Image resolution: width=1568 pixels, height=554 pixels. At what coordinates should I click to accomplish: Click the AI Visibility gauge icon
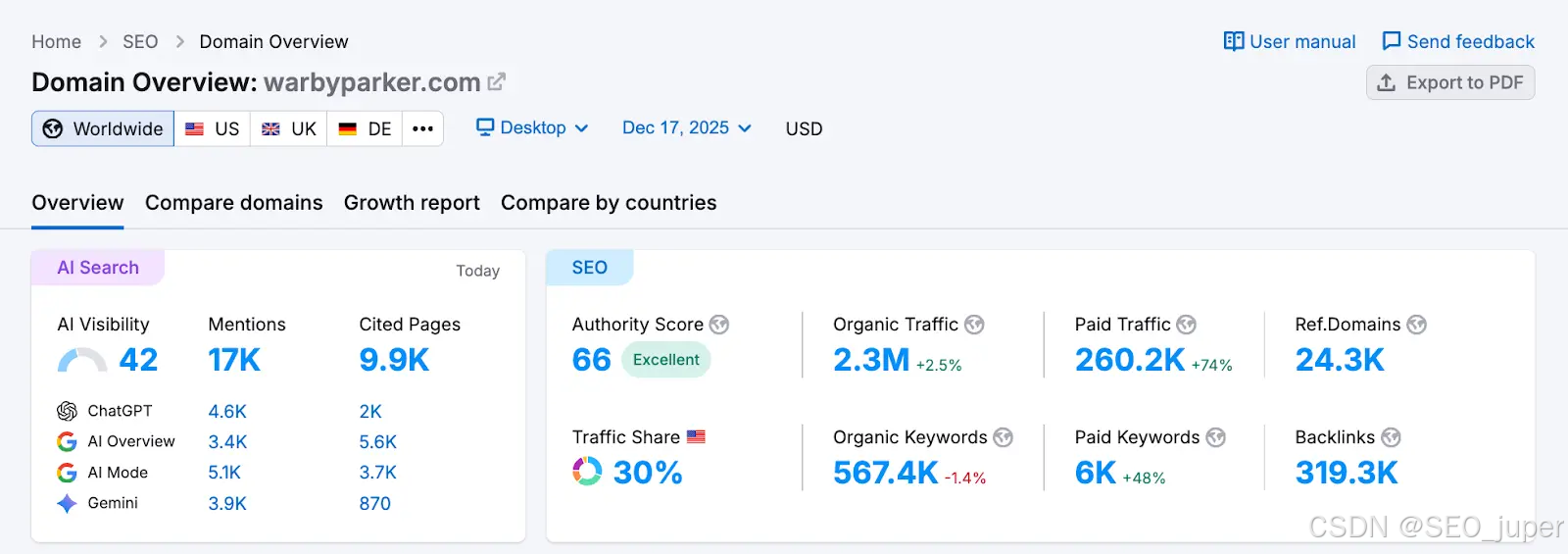point(82,360)
